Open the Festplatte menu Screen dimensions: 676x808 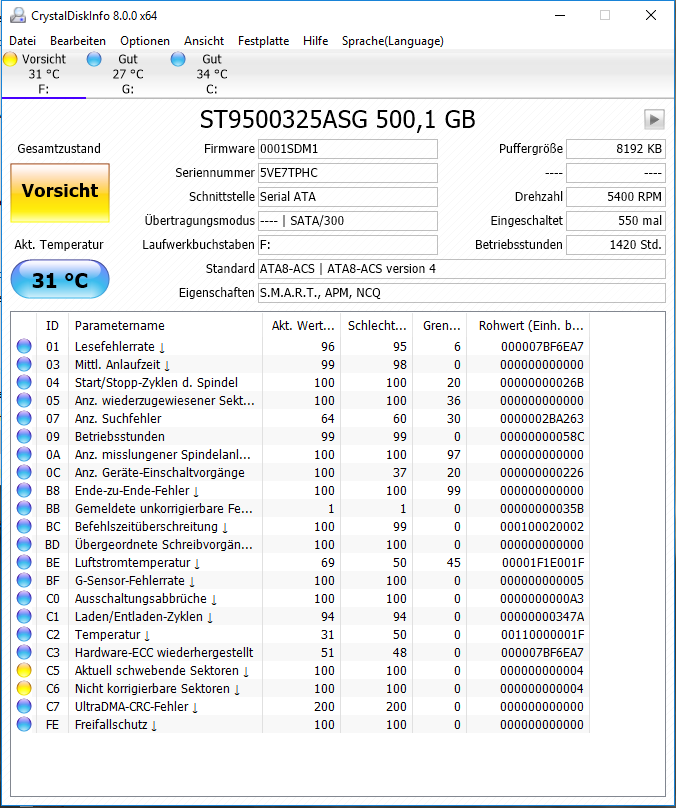pyautogui.click(x=263, y=41)
